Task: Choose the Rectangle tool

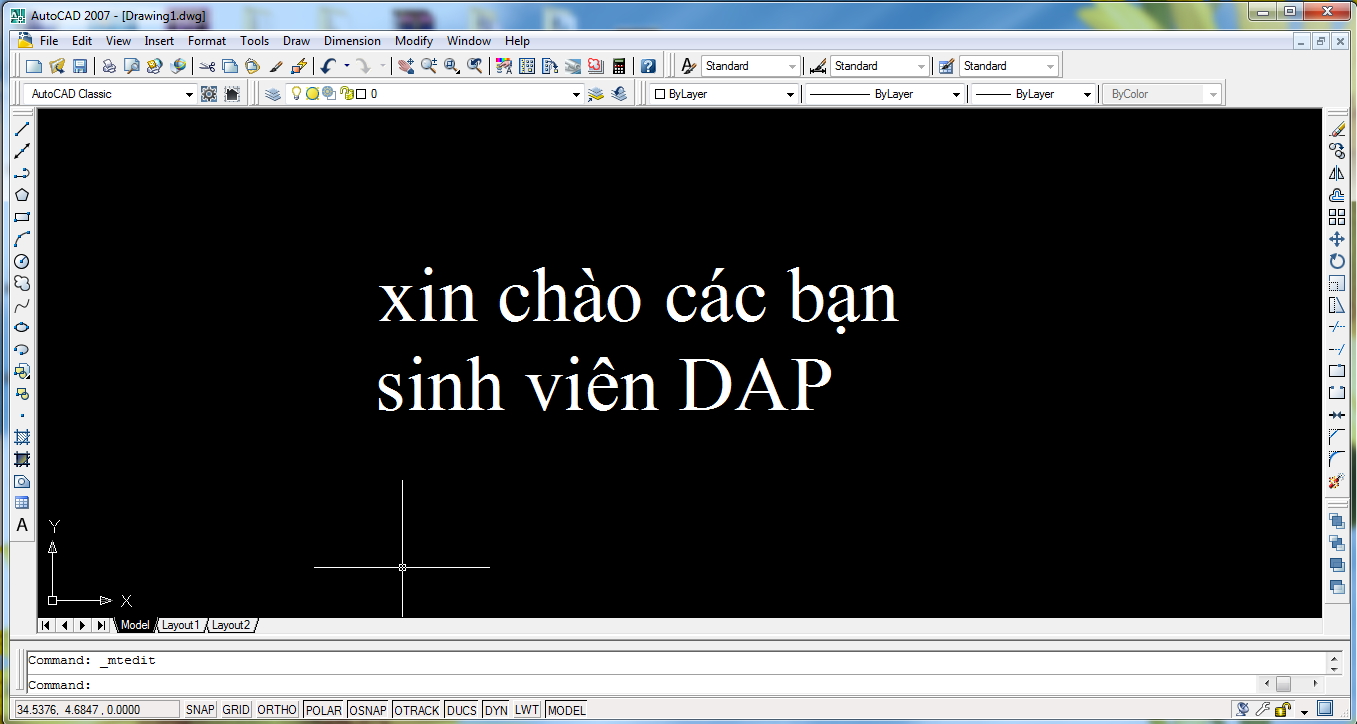Action: 22,217
